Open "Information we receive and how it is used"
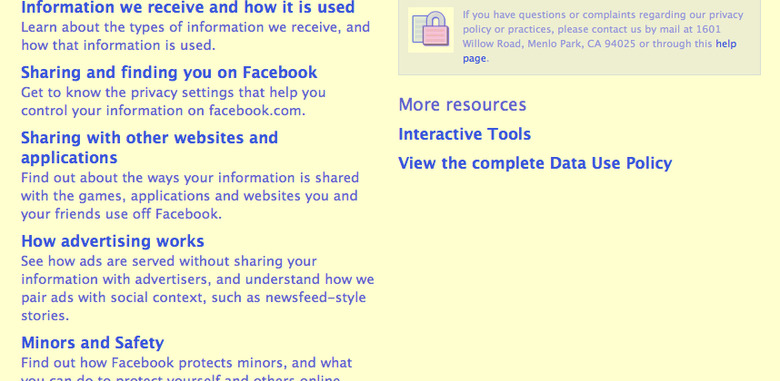 (x=188, y=7)
